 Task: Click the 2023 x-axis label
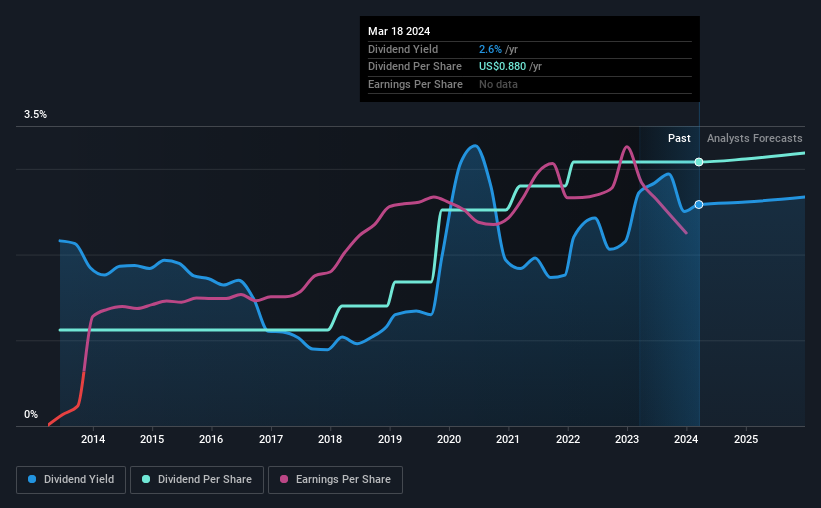[627, 439]
